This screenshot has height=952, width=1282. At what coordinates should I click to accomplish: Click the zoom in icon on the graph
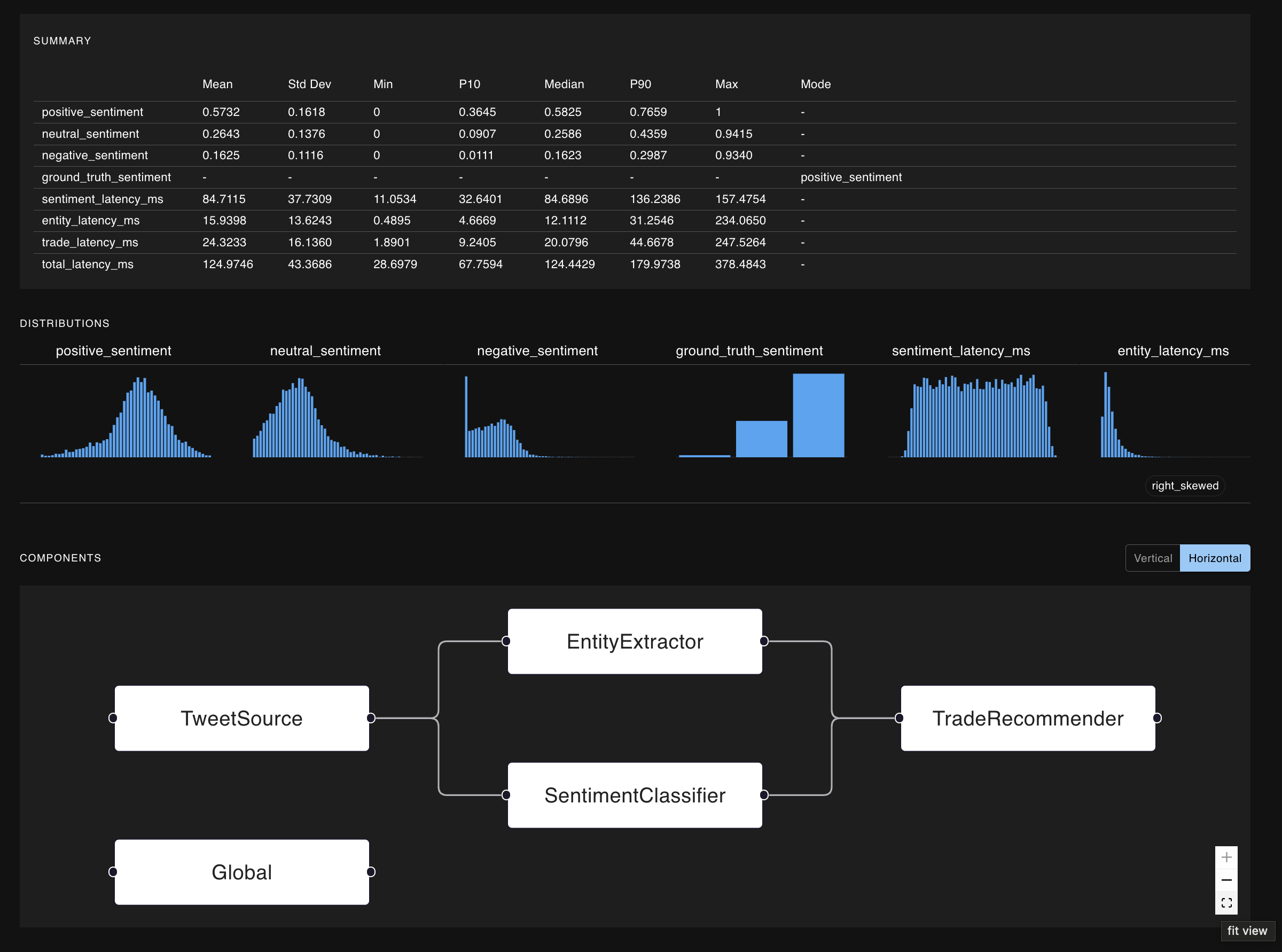point(1226,857)
